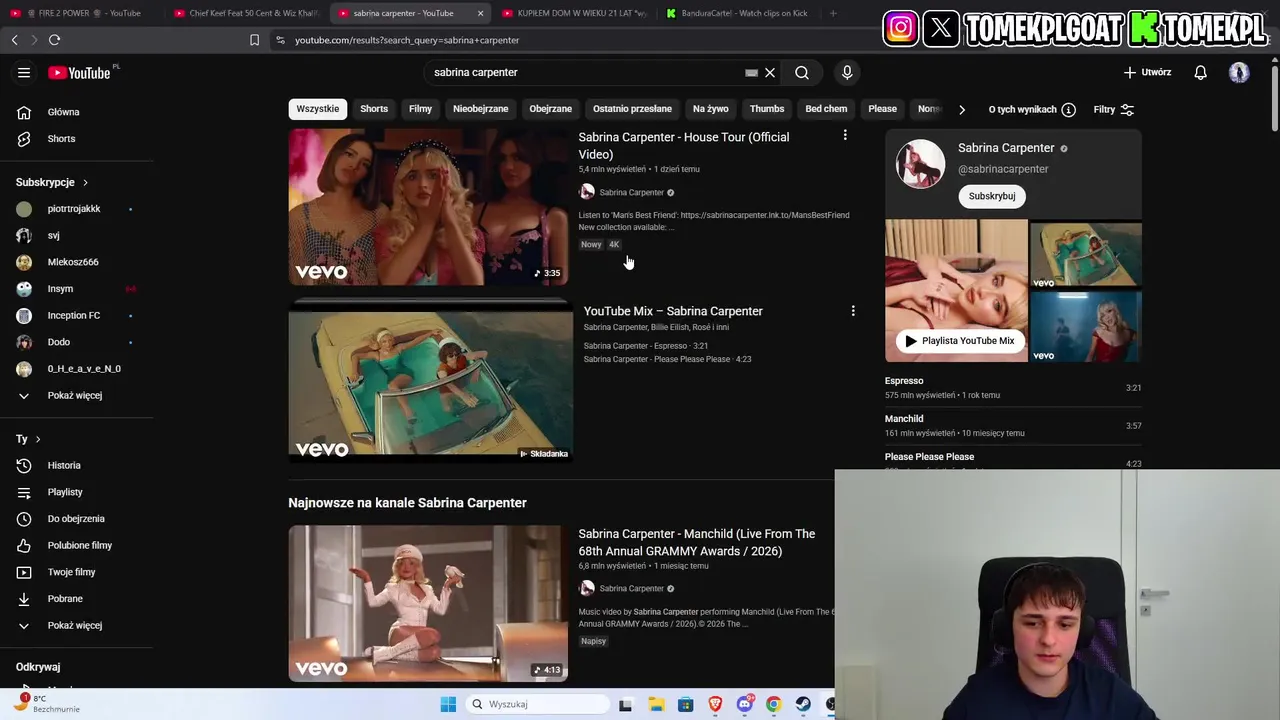Click Subskrybuj on Sabrina Carpenter card
Viewport: 1280px width, 720px height.
click(x=992, y=196)
